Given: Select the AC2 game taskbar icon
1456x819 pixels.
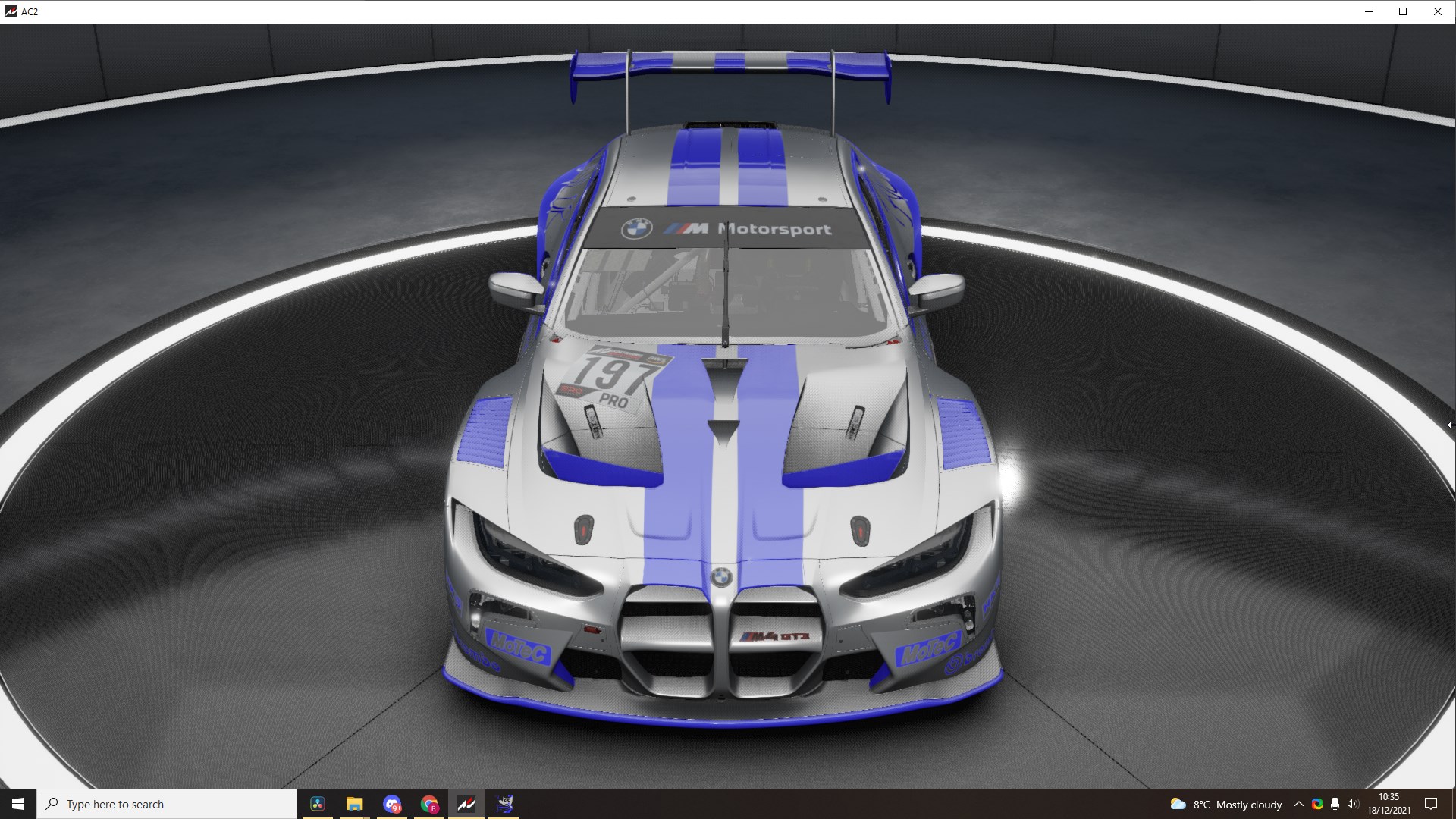Looking at the screenshot, I should pyautogui.click(x=466, y=804).
